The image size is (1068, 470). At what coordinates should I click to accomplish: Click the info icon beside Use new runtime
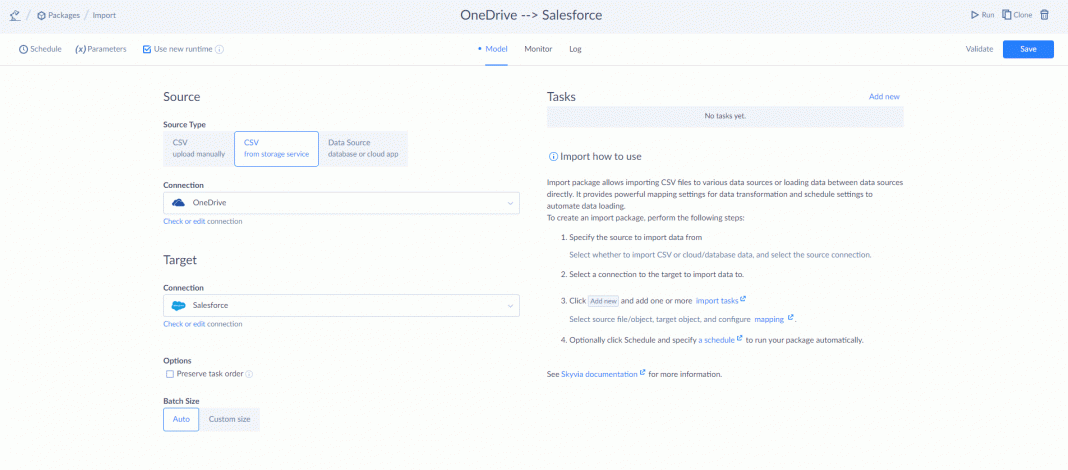click(x=219, y=49)
